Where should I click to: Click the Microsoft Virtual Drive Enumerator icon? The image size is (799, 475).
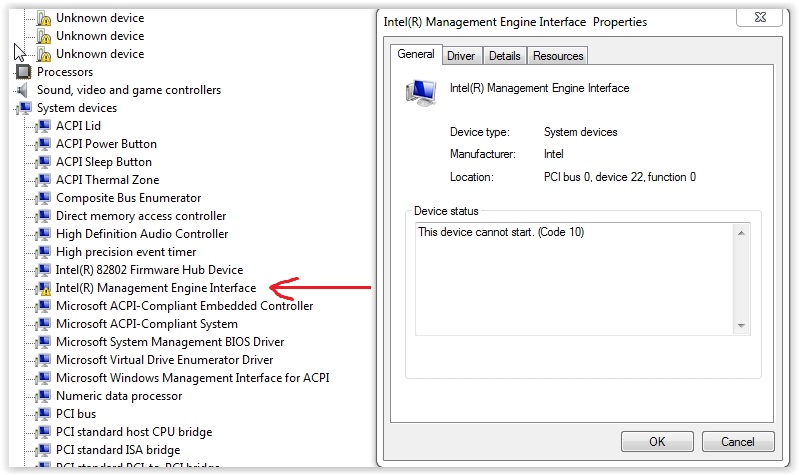pos(44,360)
